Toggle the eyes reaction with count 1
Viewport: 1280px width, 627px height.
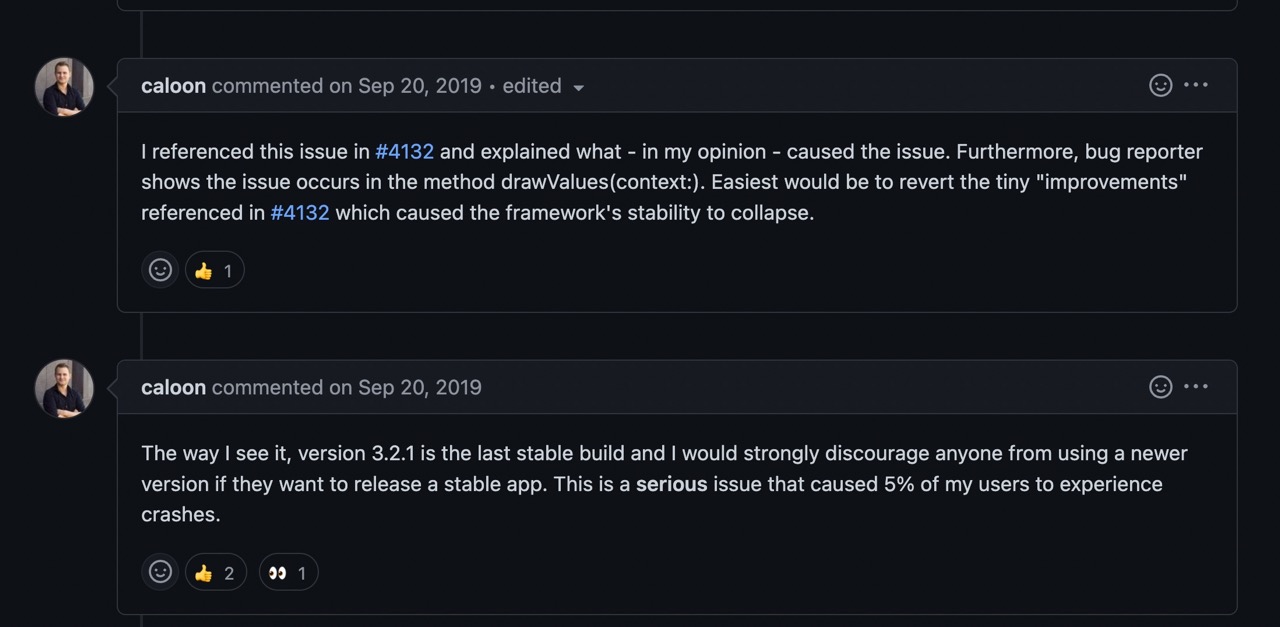click(x=288, y=572)
